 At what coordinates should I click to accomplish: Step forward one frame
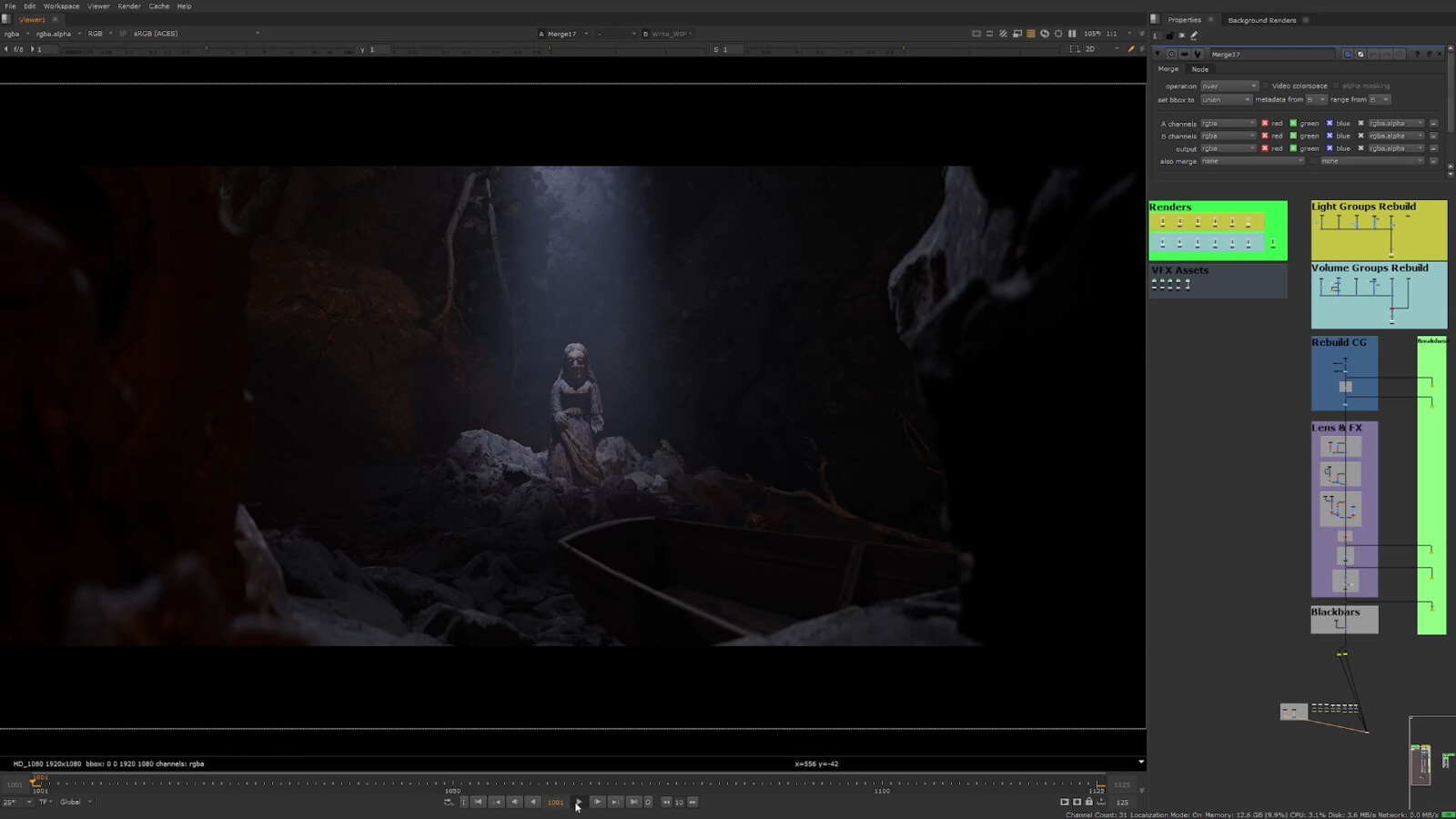(597, 802)
